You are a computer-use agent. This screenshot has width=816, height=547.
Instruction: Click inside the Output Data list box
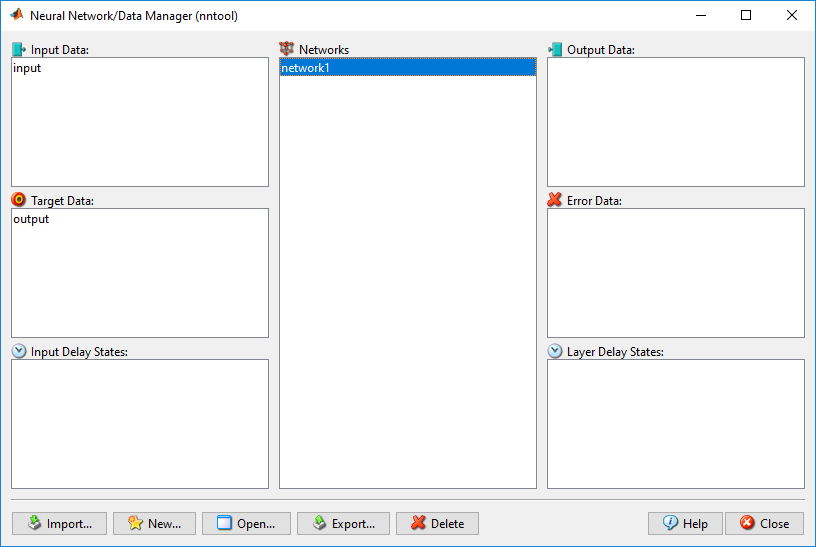point(675,122)
